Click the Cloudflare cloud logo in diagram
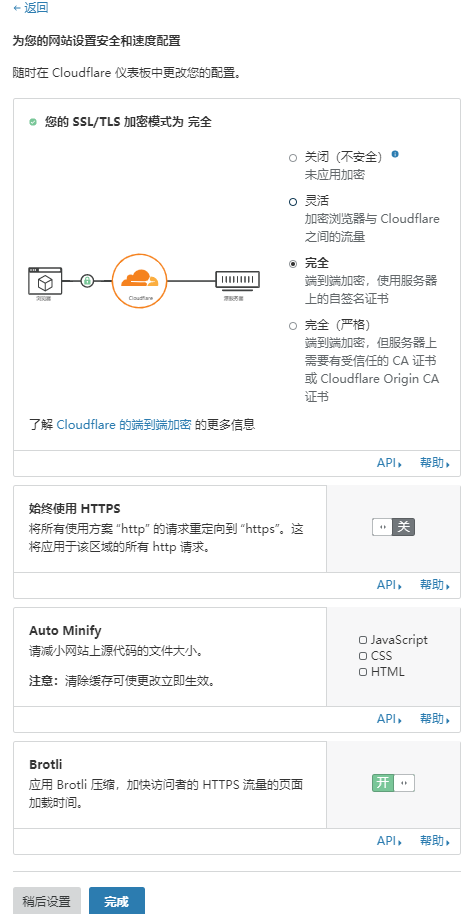This screenshot has height=914, width=476. pyautogui.click(x=139, y=281)
